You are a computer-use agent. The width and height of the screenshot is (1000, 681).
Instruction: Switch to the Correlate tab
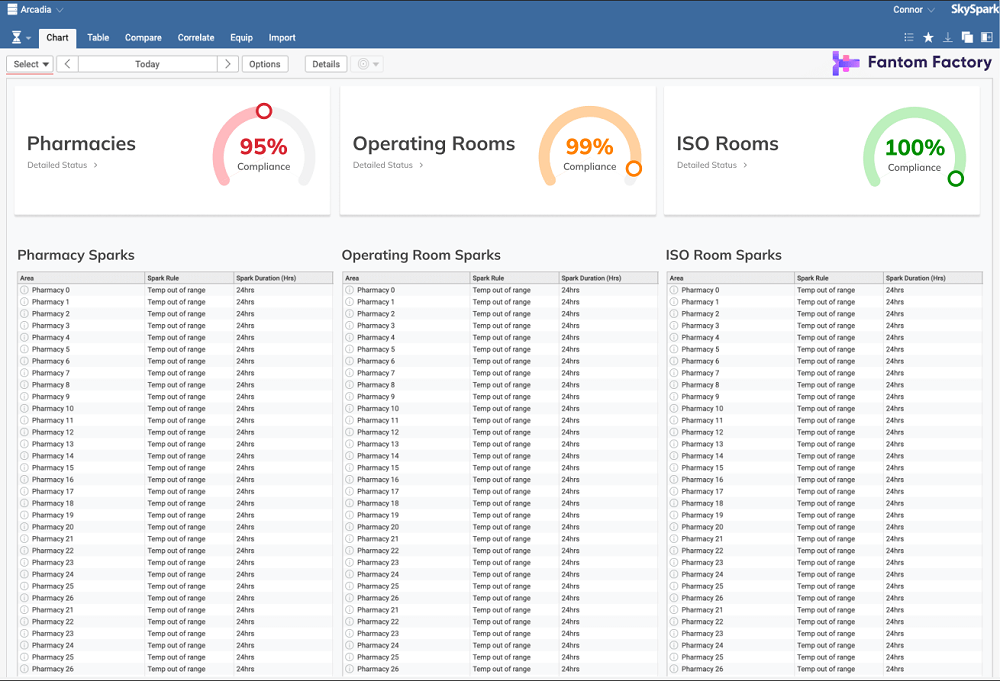pyautogui.click(x=196, y=38)
